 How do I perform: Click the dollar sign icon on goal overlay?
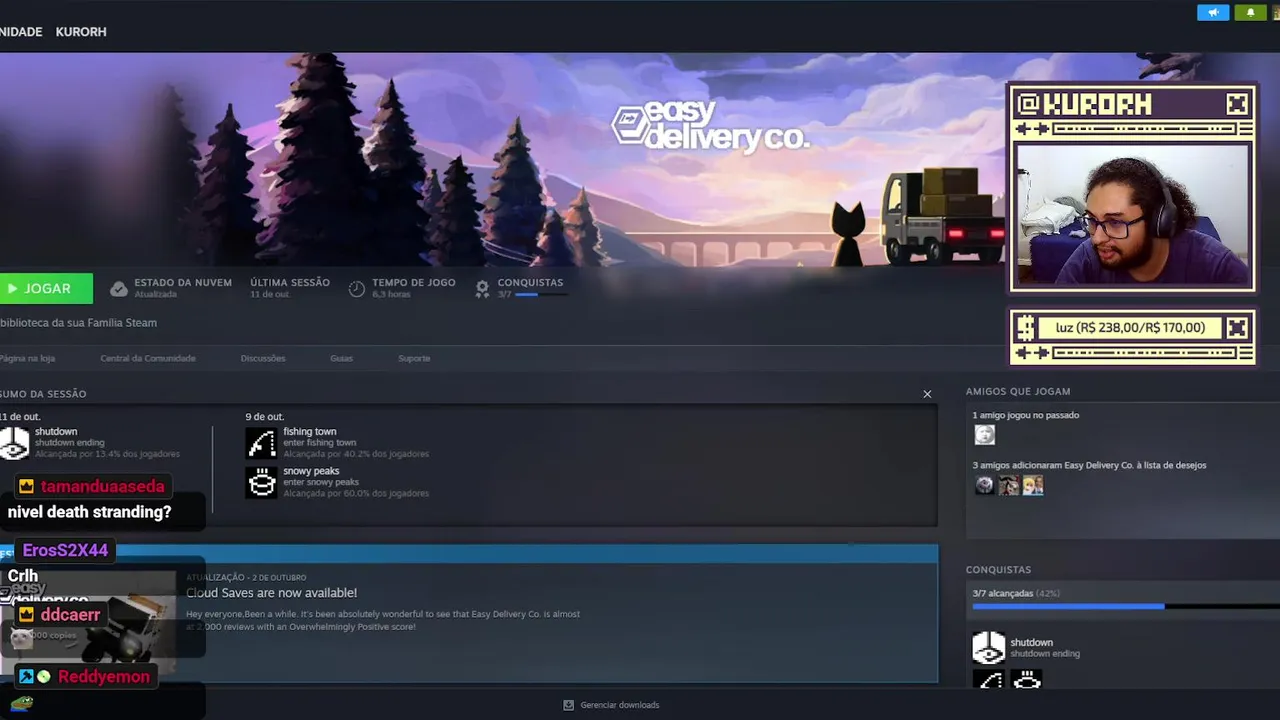click(x=1026, y=327)
